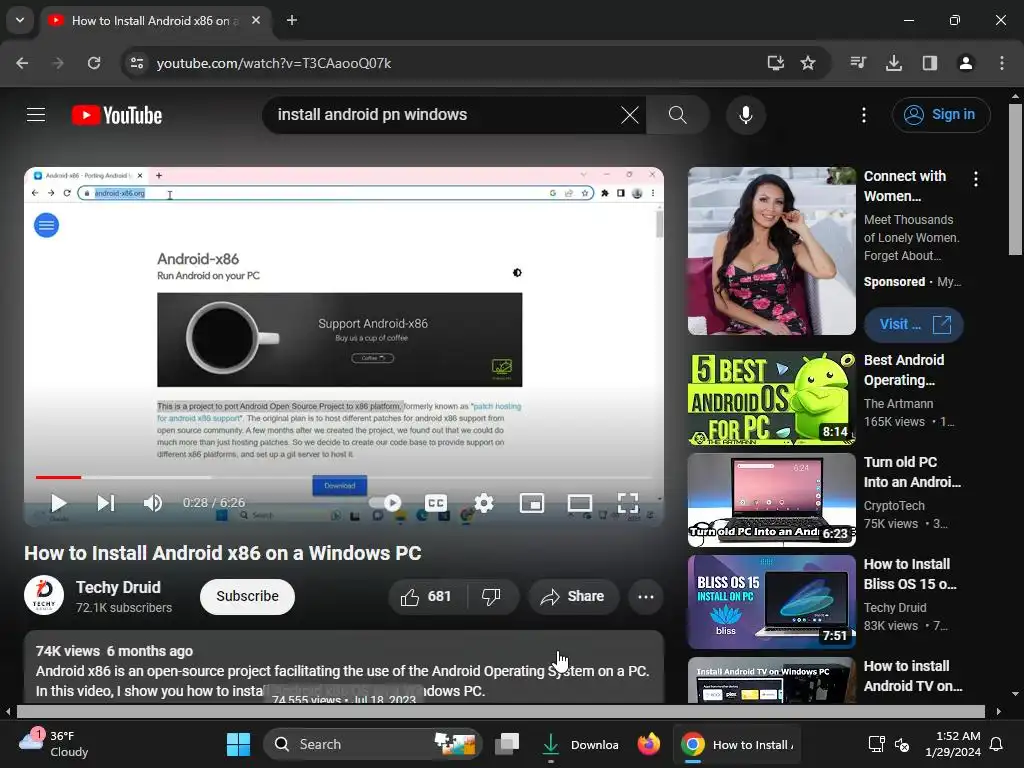
Task: Open Firefox from the taskbar
Action: point(648,744)
